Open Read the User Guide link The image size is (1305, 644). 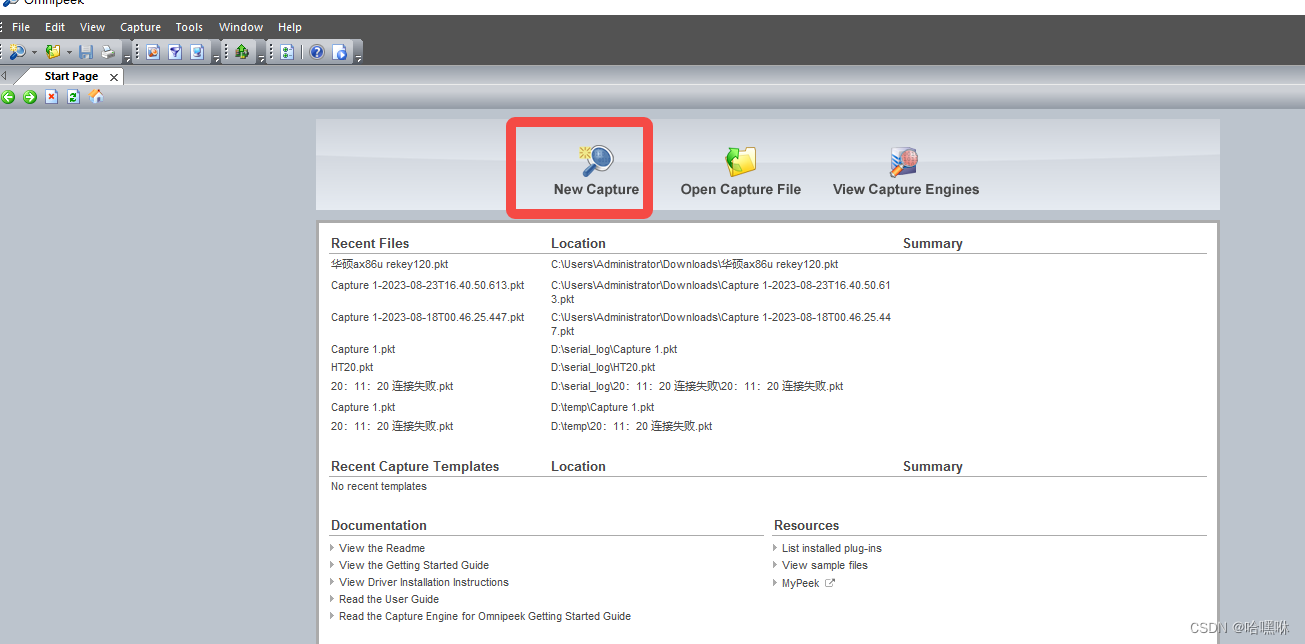(x=389, y=599)
